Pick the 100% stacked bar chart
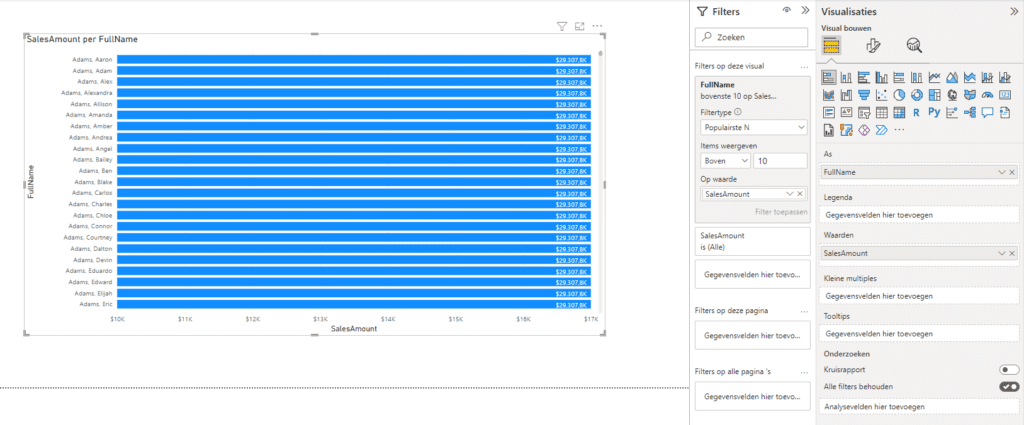Screen dimensions: 1024x425 point(899,77)
